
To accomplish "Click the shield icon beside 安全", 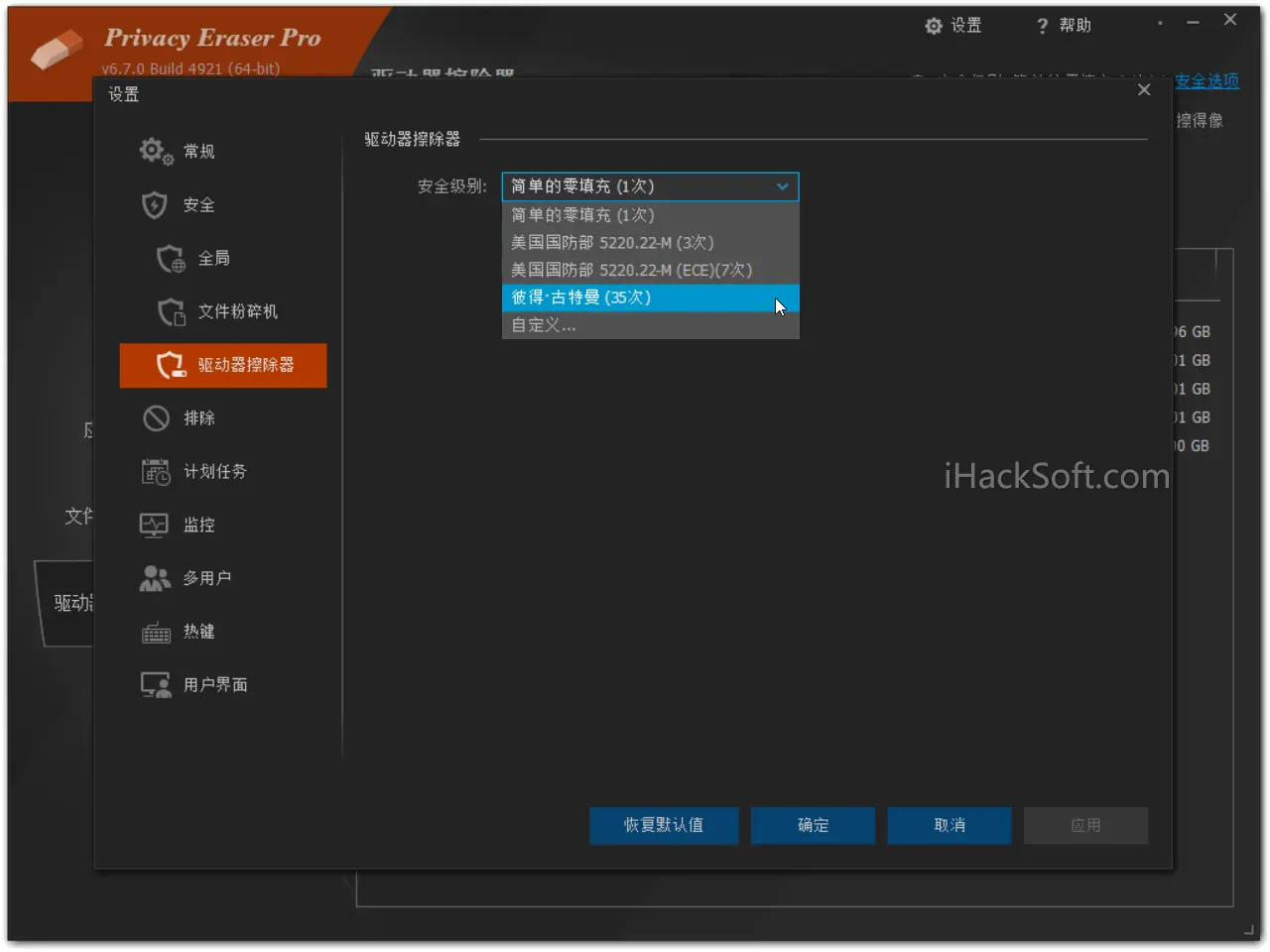I will (155, 204).
